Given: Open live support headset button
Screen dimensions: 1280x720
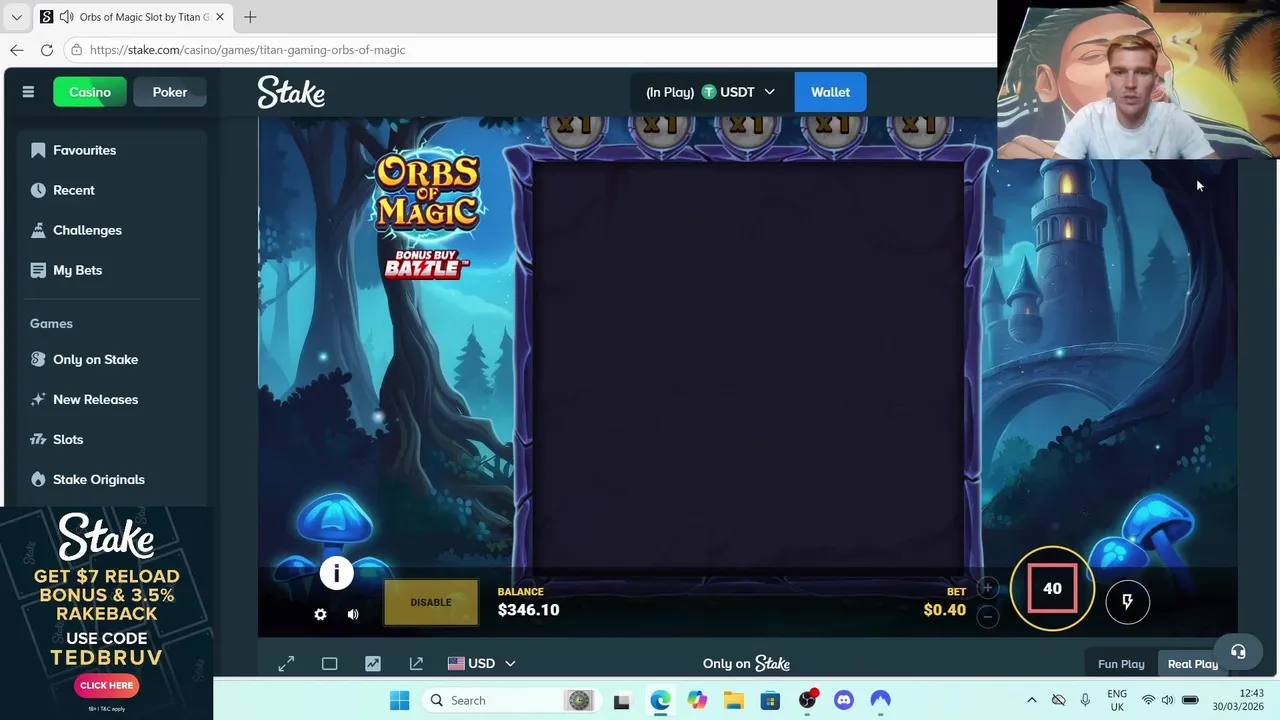Looking at the screenshot, I should point(1238,652).
